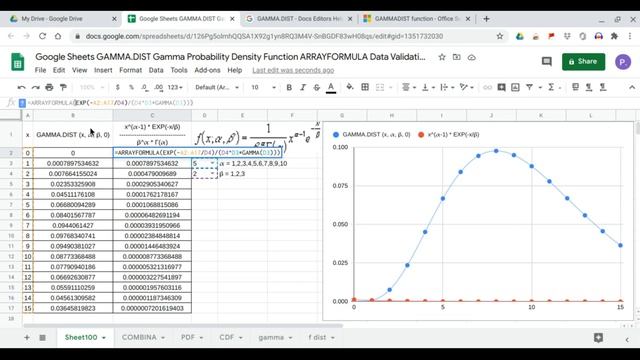Image resolution: width=640 pixels, height=360 pixels.
Task: Open the Format menu
Action: point(131,70)
